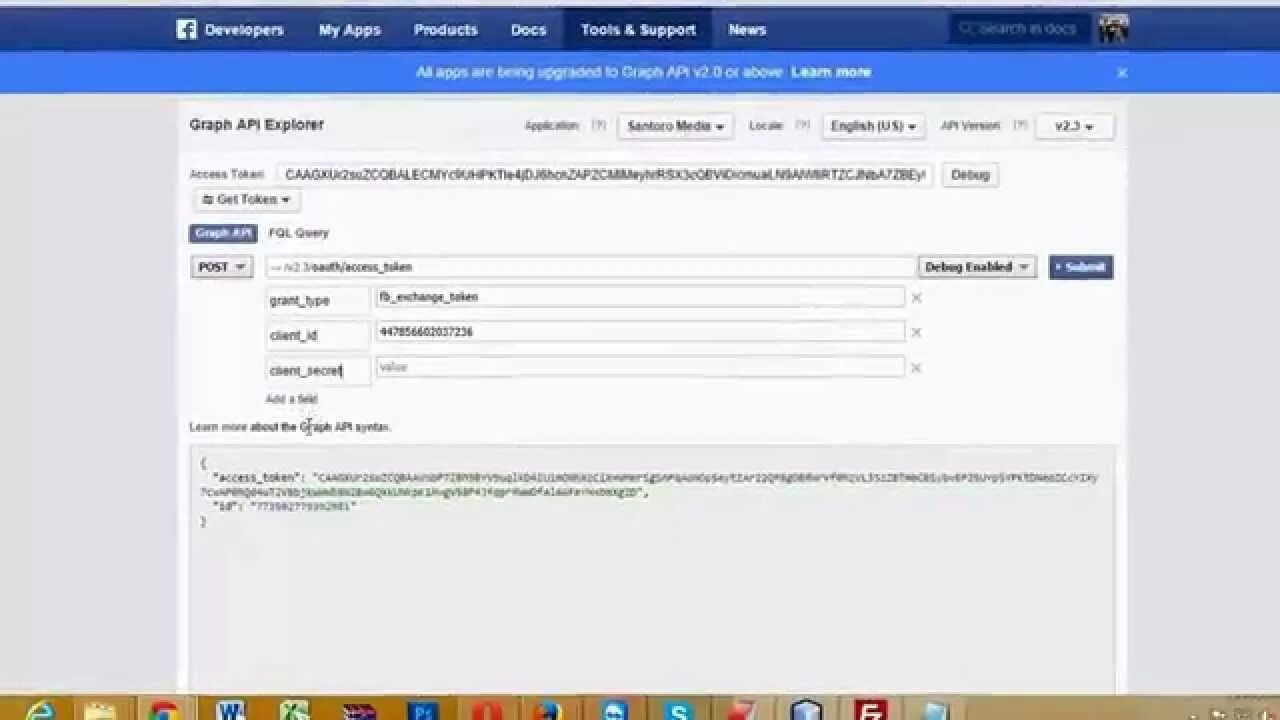Edit the grant_type field name box
The image size is (1280, 720).
click(318, 300)
